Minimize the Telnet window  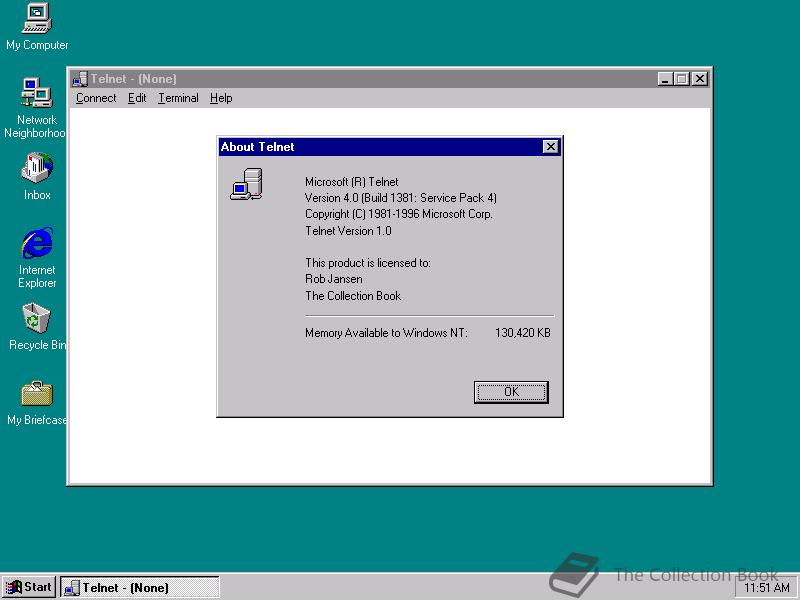coord(665,79)
